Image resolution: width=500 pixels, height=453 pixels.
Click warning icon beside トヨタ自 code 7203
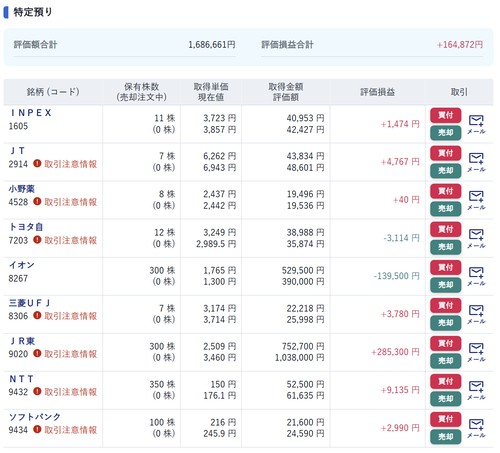click(x=37, y=240)
